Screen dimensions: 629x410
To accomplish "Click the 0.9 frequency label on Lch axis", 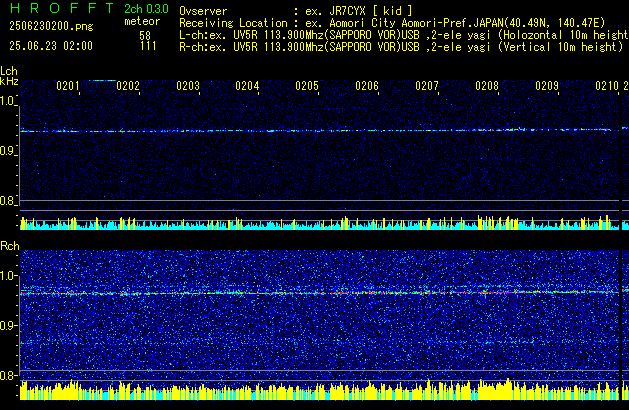I will coord(7,151).
